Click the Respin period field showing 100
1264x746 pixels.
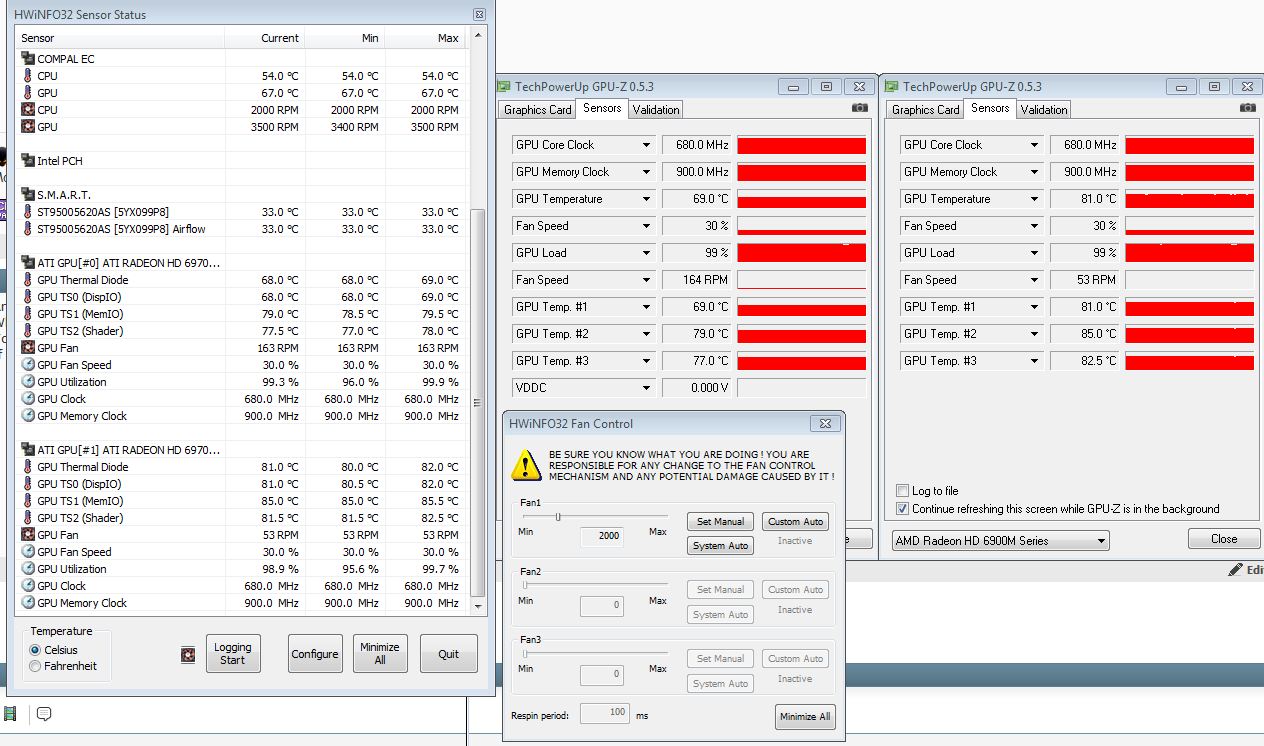(x=604, y=713)
